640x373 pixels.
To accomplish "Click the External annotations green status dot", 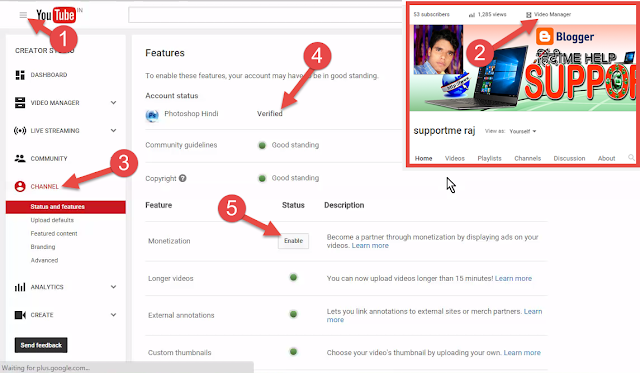I will pyautogui.click(x=293, y=314).
